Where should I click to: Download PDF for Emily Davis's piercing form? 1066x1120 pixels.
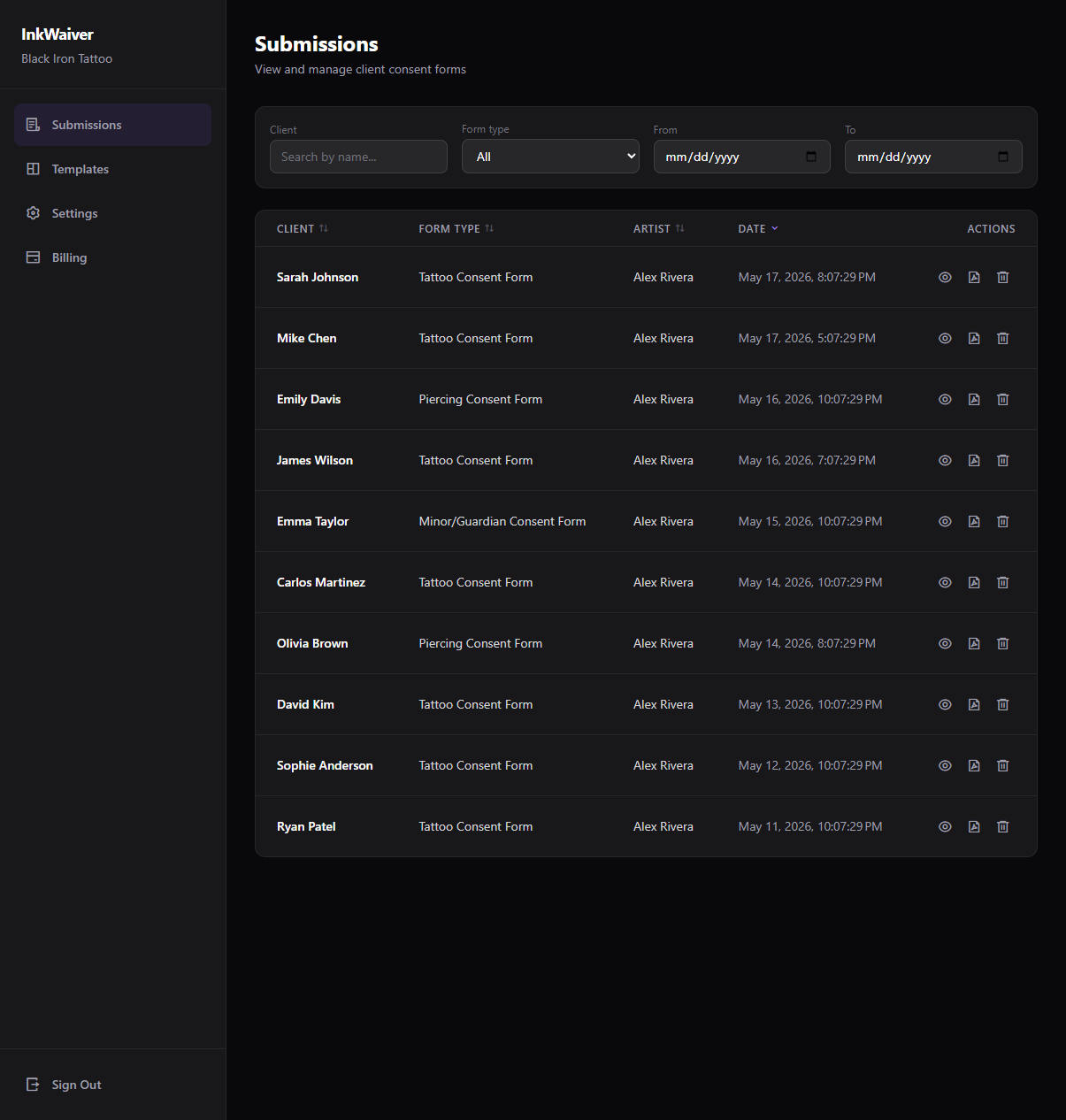point(974,399)
